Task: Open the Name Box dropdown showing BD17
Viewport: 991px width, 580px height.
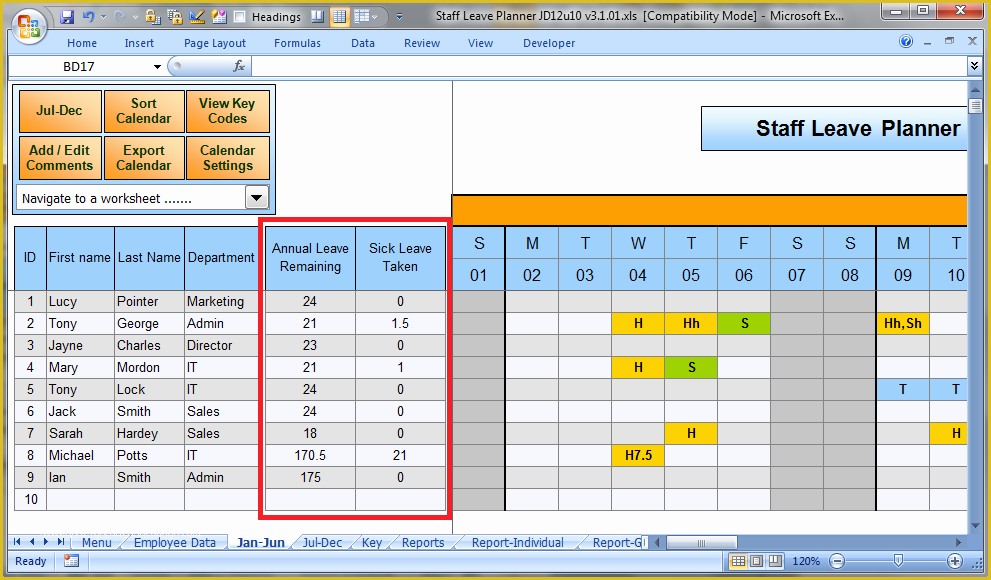Action: tap(157, 66)
